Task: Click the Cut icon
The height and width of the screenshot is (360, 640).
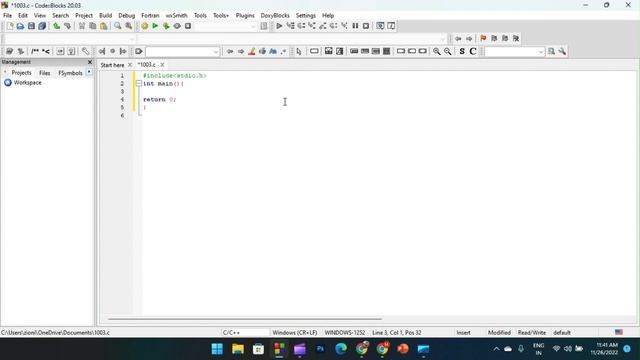Action: (82, 26)
